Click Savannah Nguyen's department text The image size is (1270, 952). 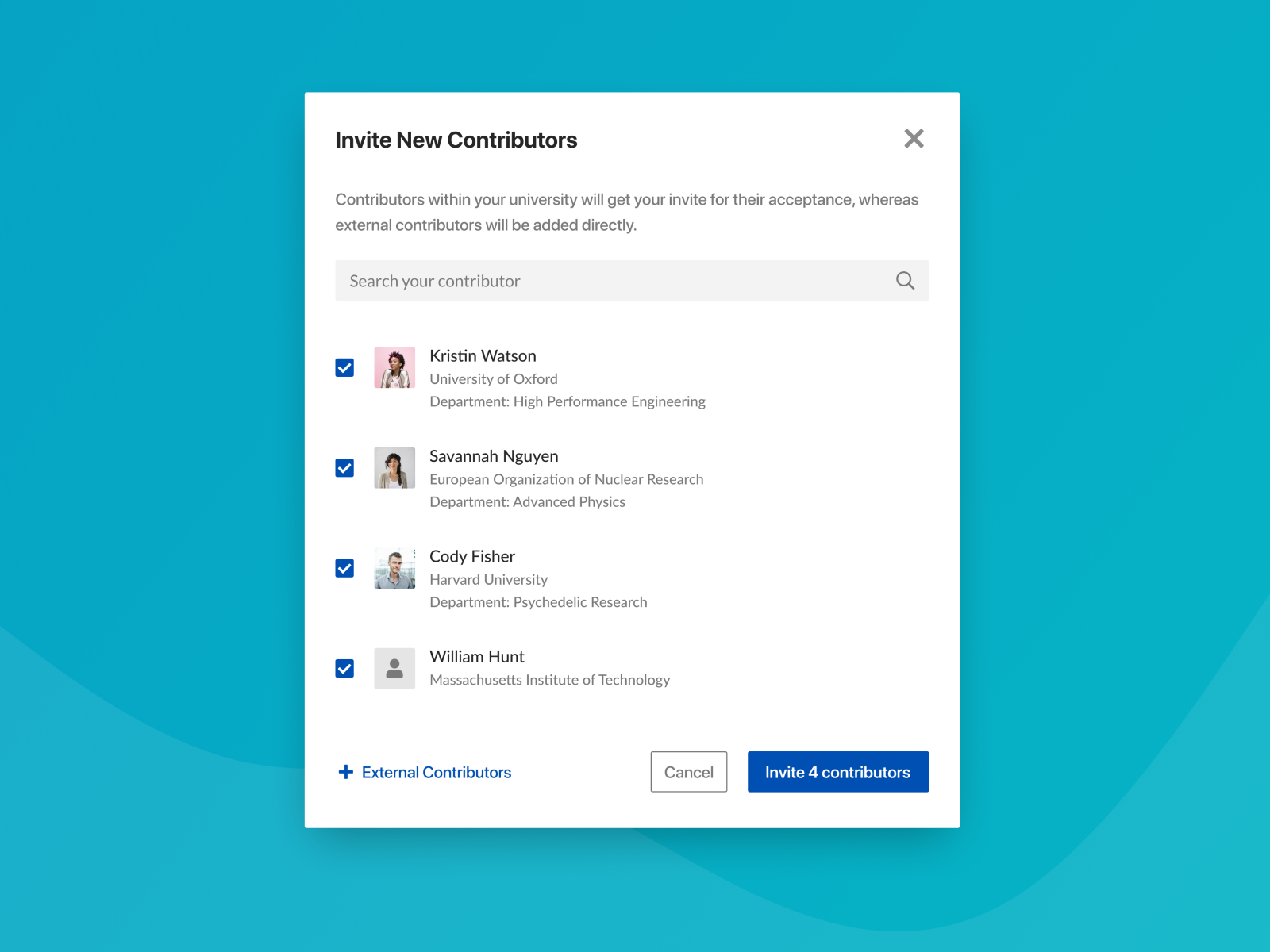(x=526, y=501)
